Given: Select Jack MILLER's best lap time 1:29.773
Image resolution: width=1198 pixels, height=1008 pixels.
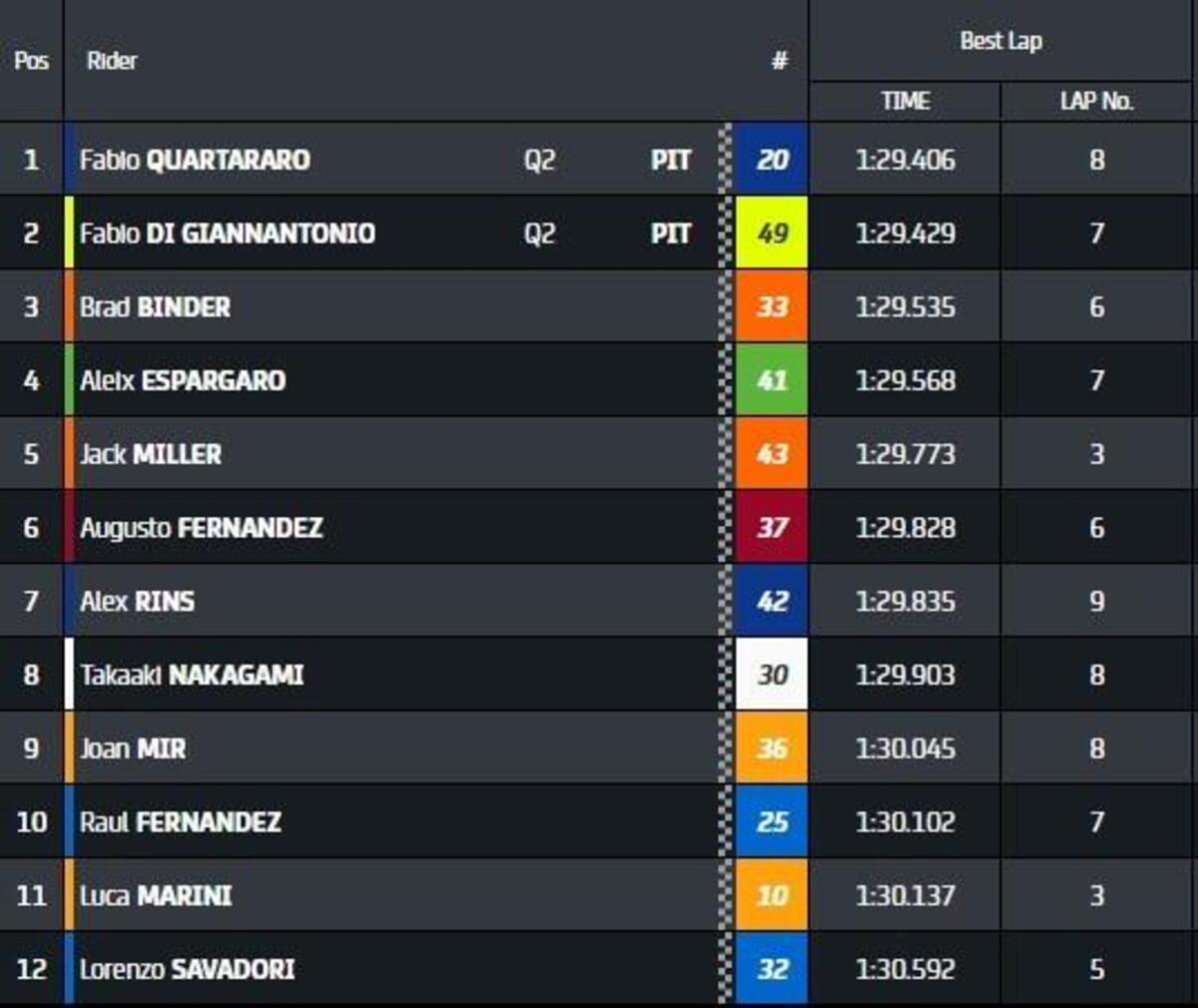Looking at the screenshot, I should pos(905,454).
